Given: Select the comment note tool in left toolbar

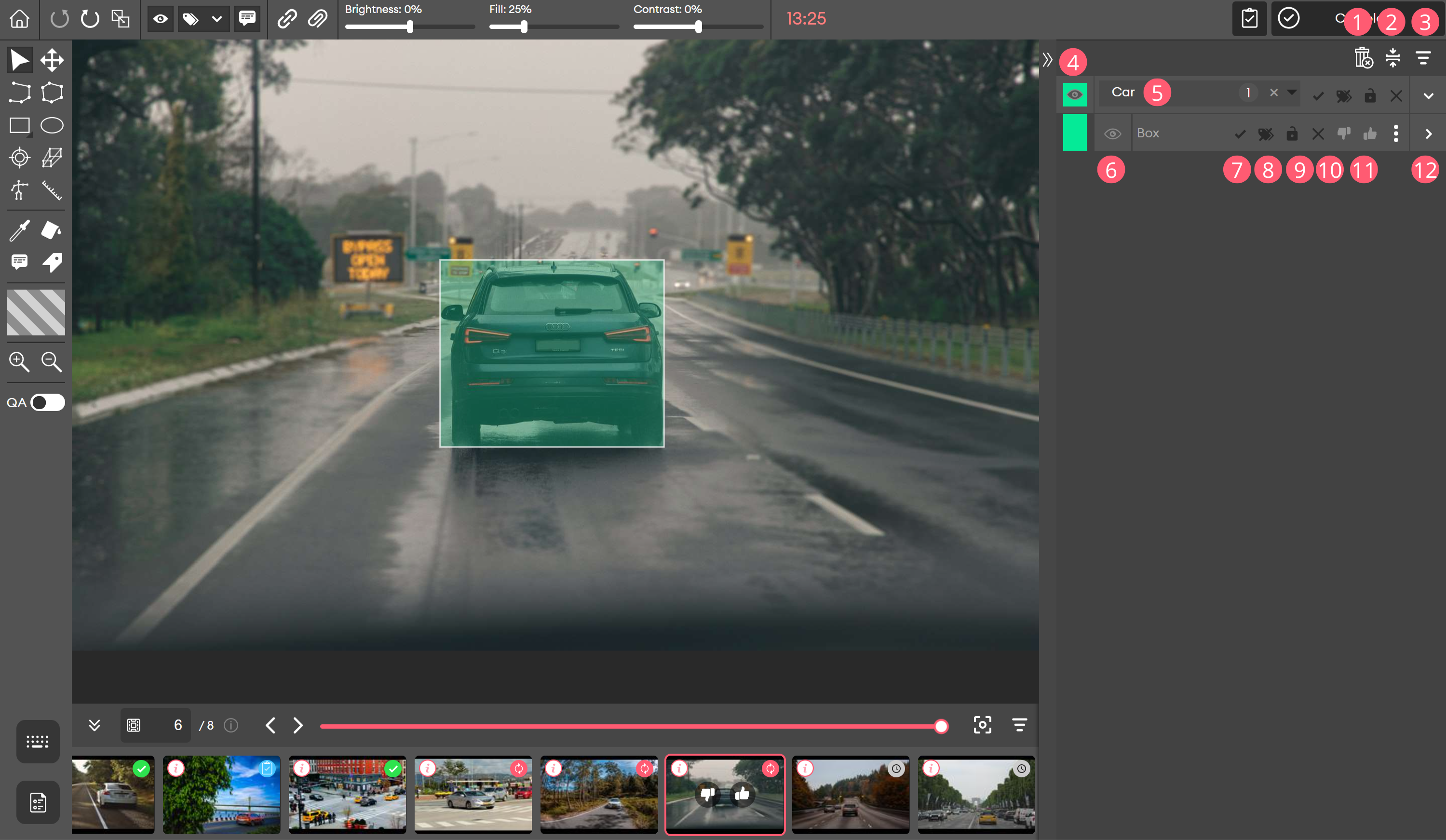Looking at the screenshot, I should click(19, 263).
